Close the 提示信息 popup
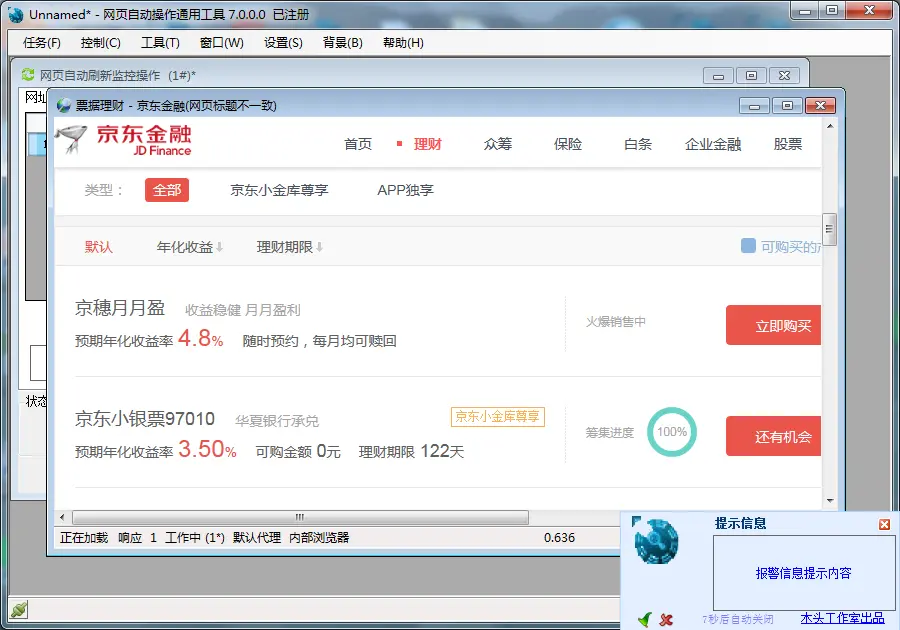Viewport: 900px width, 630px height. click(x=884, y=524)
